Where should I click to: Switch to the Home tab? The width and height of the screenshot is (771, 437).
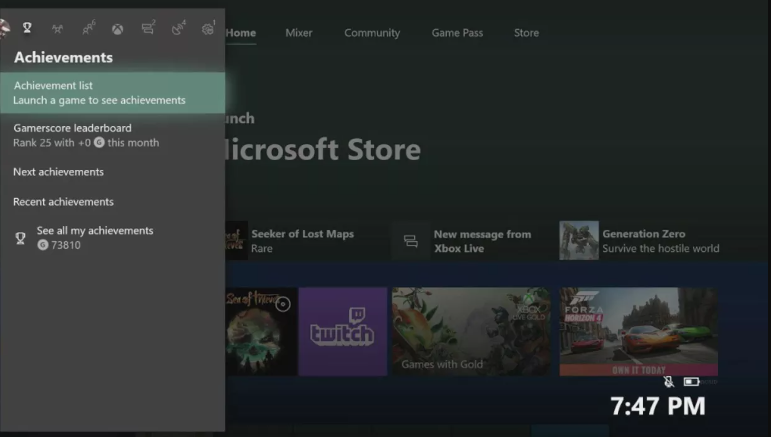pyautogui.click(x=240, y=33)
